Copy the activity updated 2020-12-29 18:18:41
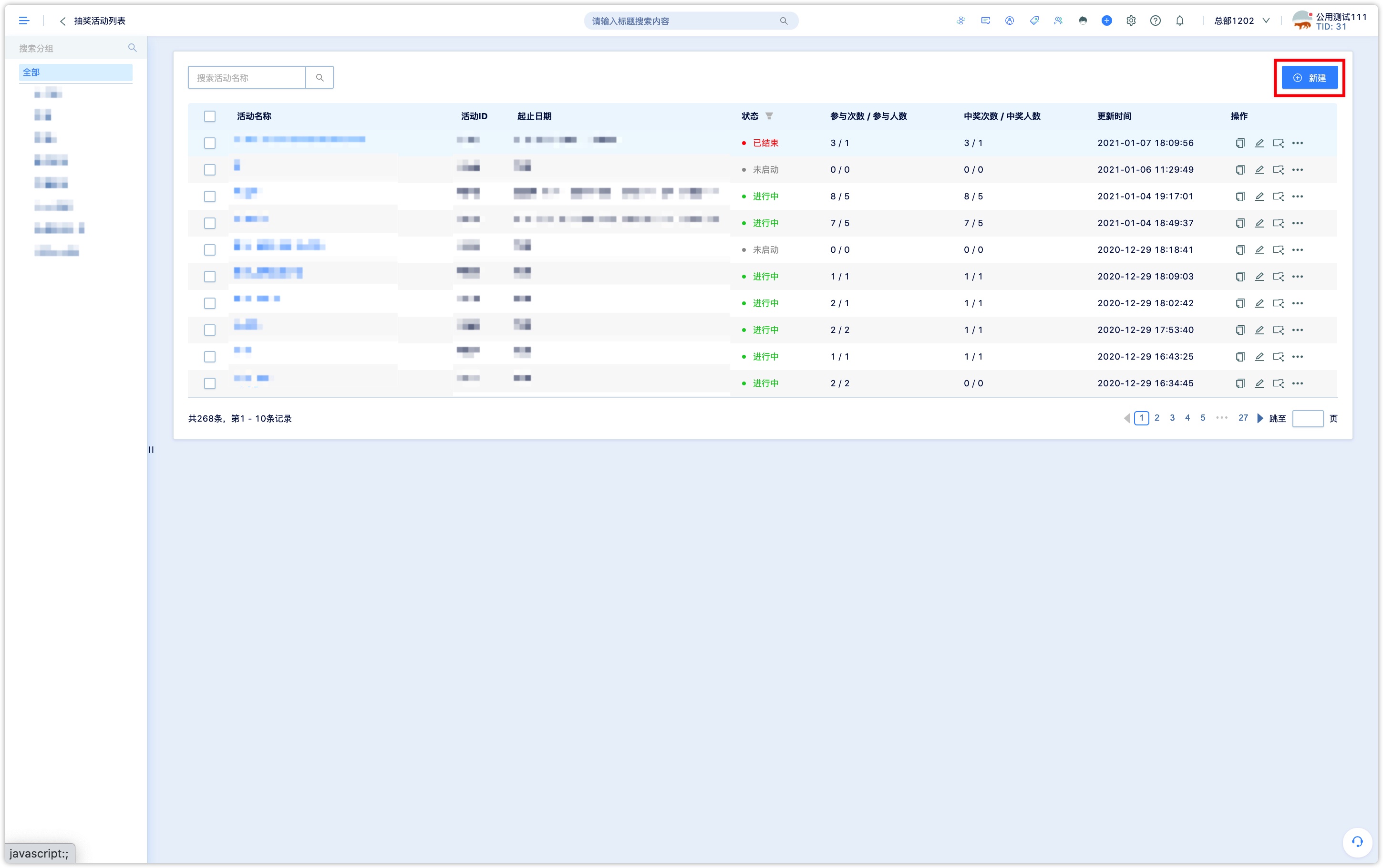This screenshot has height=868, width=1383. coord(1239,250)
